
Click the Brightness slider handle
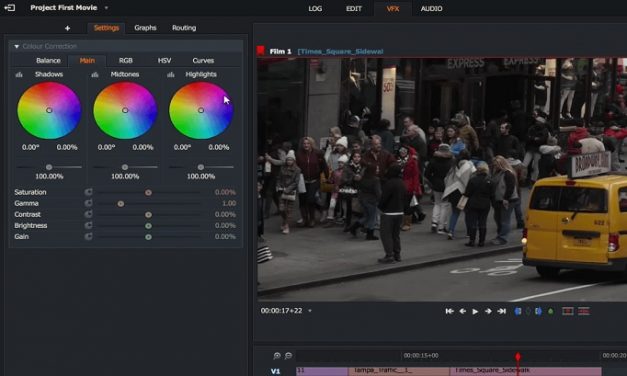click(x=148, y=226)
